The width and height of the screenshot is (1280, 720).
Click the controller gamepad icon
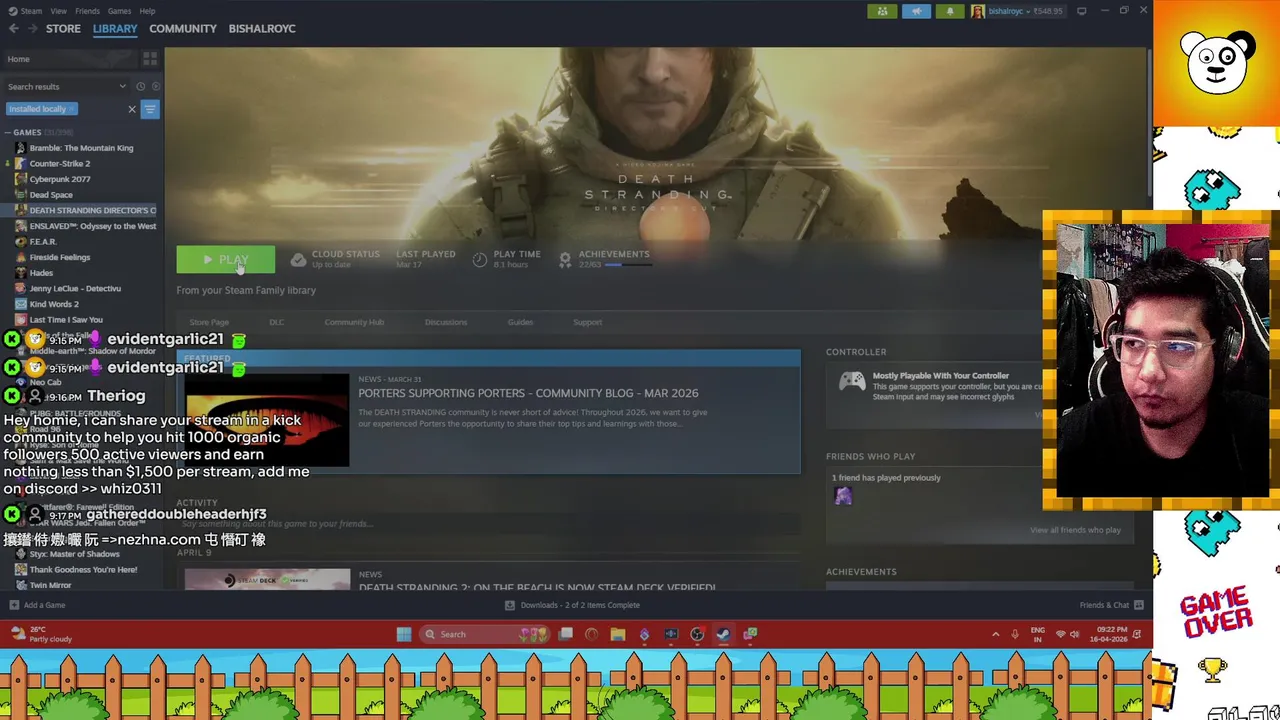(852, 381)
